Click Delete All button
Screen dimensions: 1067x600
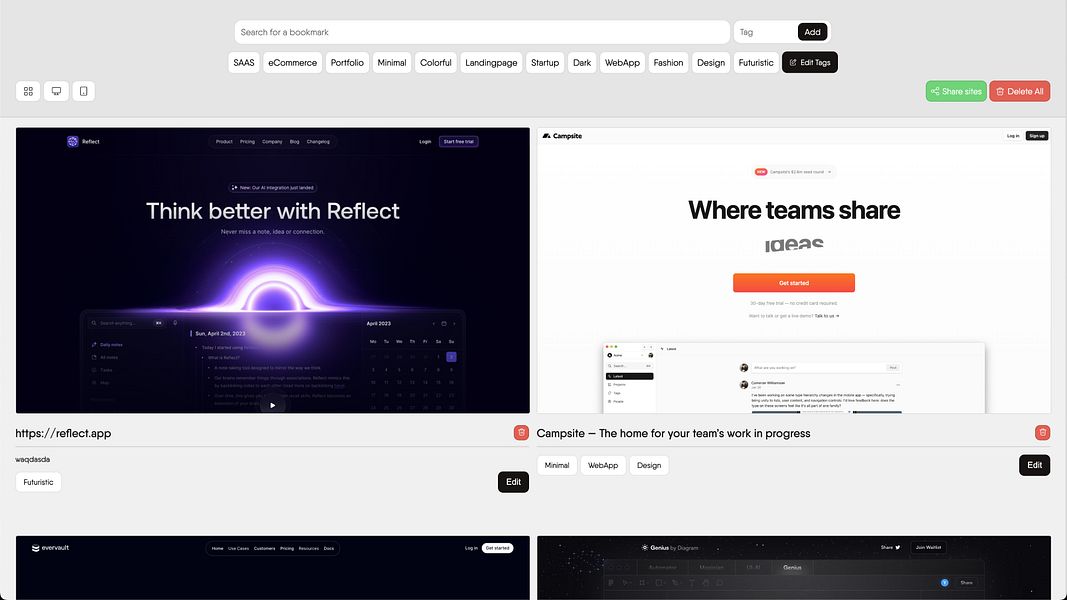[1019, 91]
